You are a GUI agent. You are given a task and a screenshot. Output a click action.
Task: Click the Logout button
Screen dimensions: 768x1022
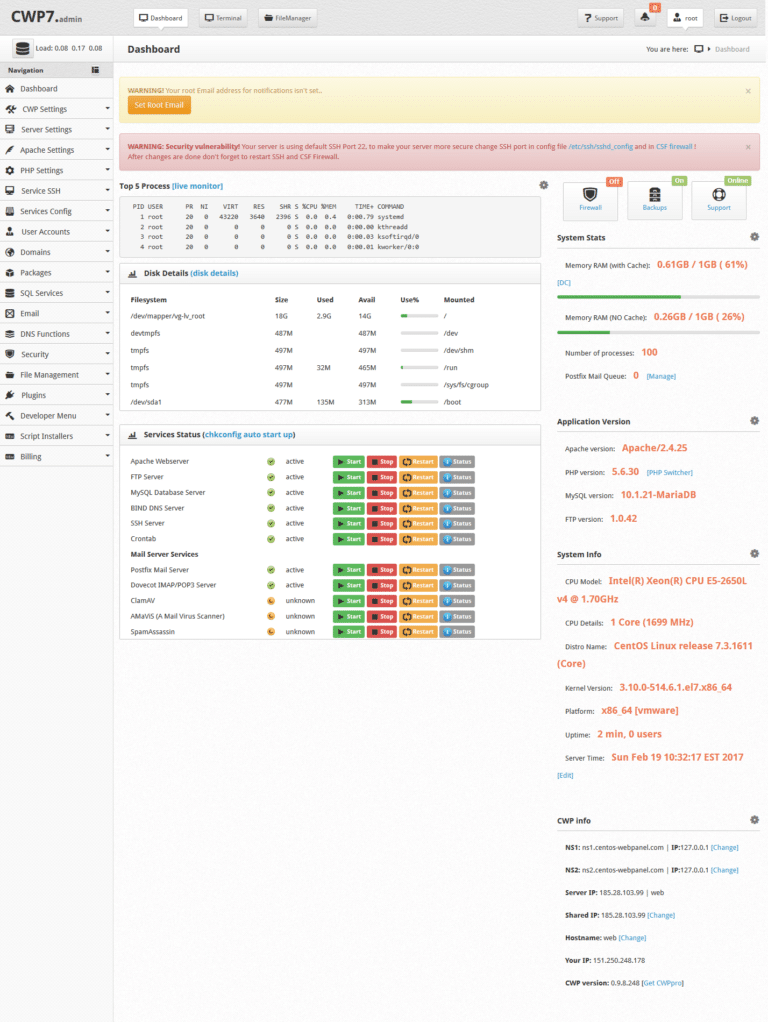coord(735,18)
